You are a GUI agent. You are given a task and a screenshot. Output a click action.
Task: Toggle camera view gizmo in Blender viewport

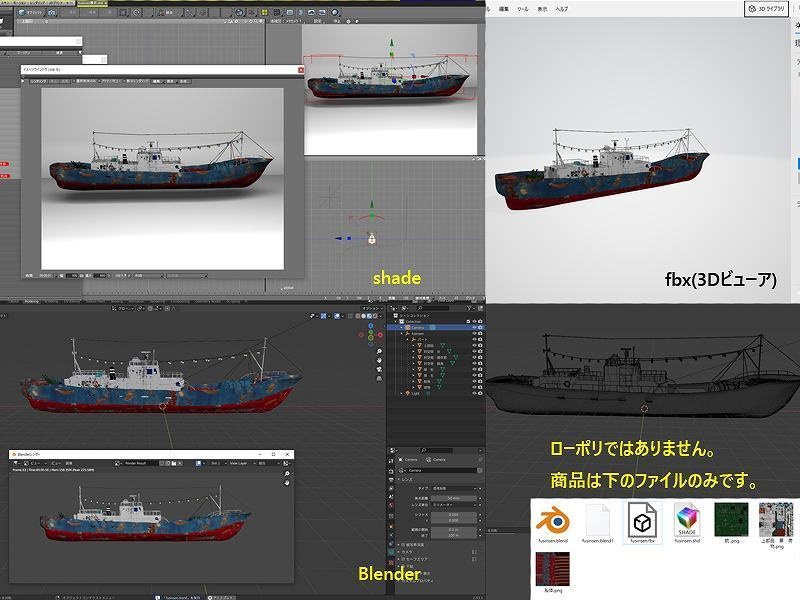click(x=379, y=370)
